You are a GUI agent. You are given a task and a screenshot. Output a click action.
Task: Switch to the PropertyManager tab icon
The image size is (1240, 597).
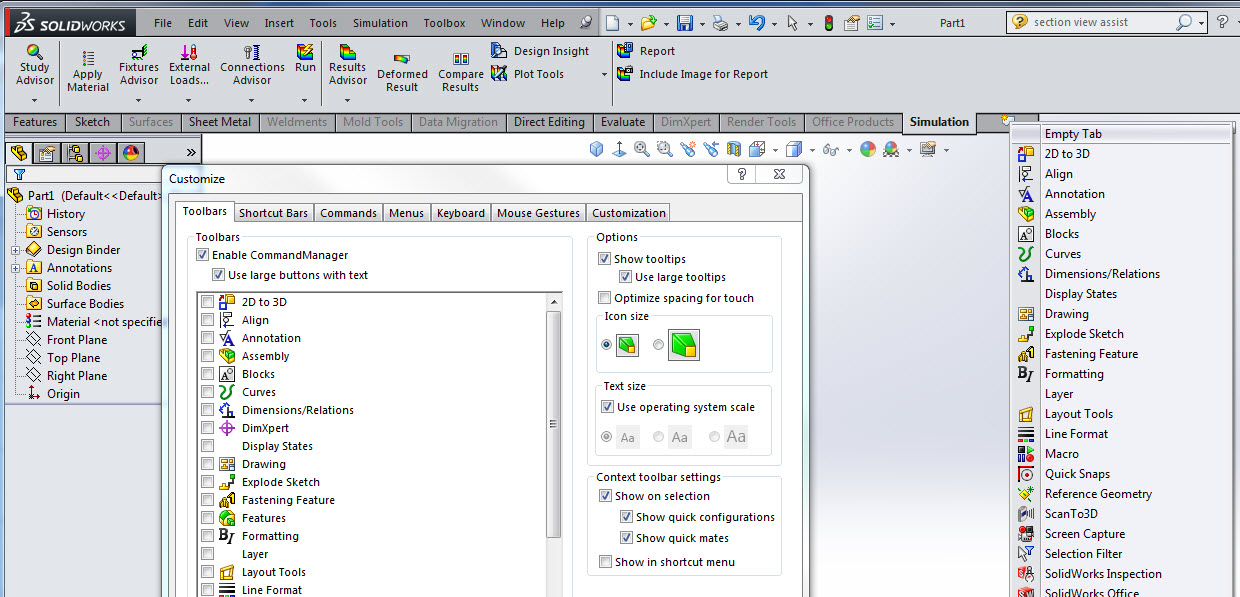click(x=46, y=153)
